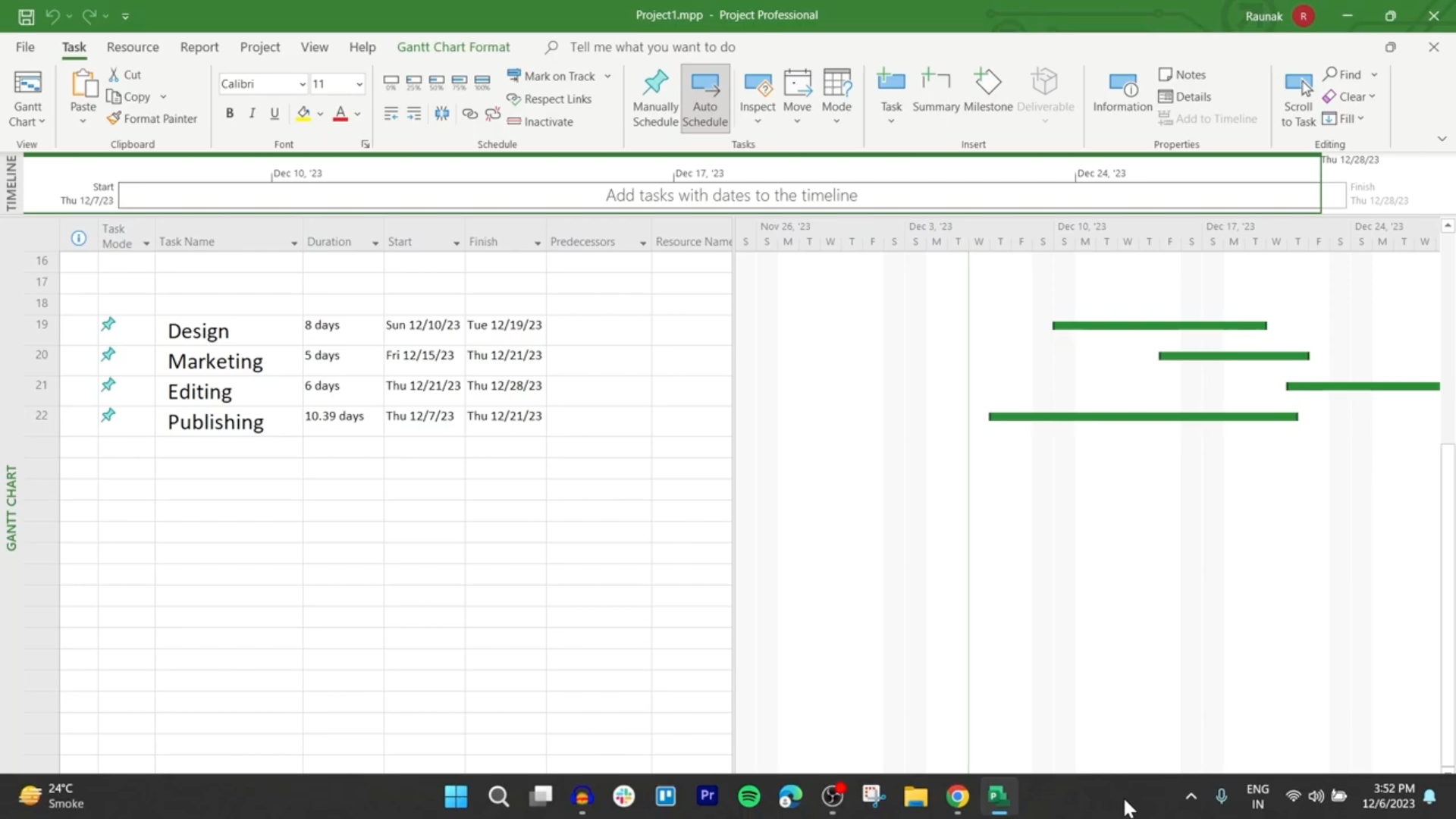1456x819 pixels.
Task: Click the Scroll to Task icon
Action: click(1298, 83)
